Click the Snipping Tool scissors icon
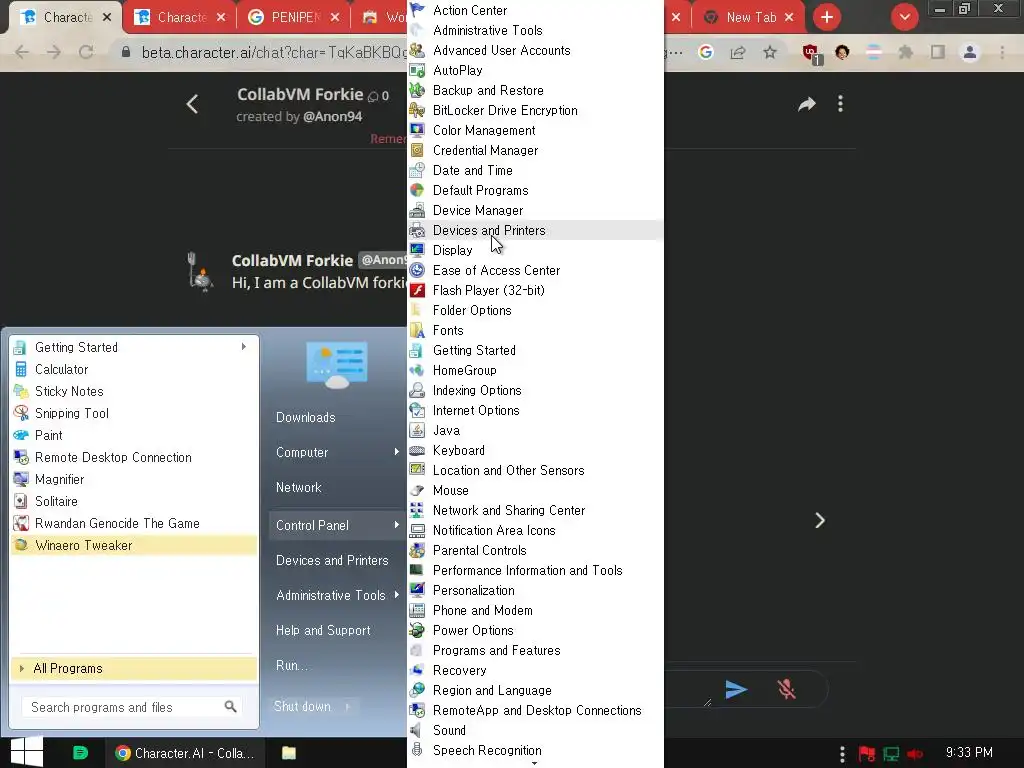This screenshot has width=1024, height=768. click(21, 413)
